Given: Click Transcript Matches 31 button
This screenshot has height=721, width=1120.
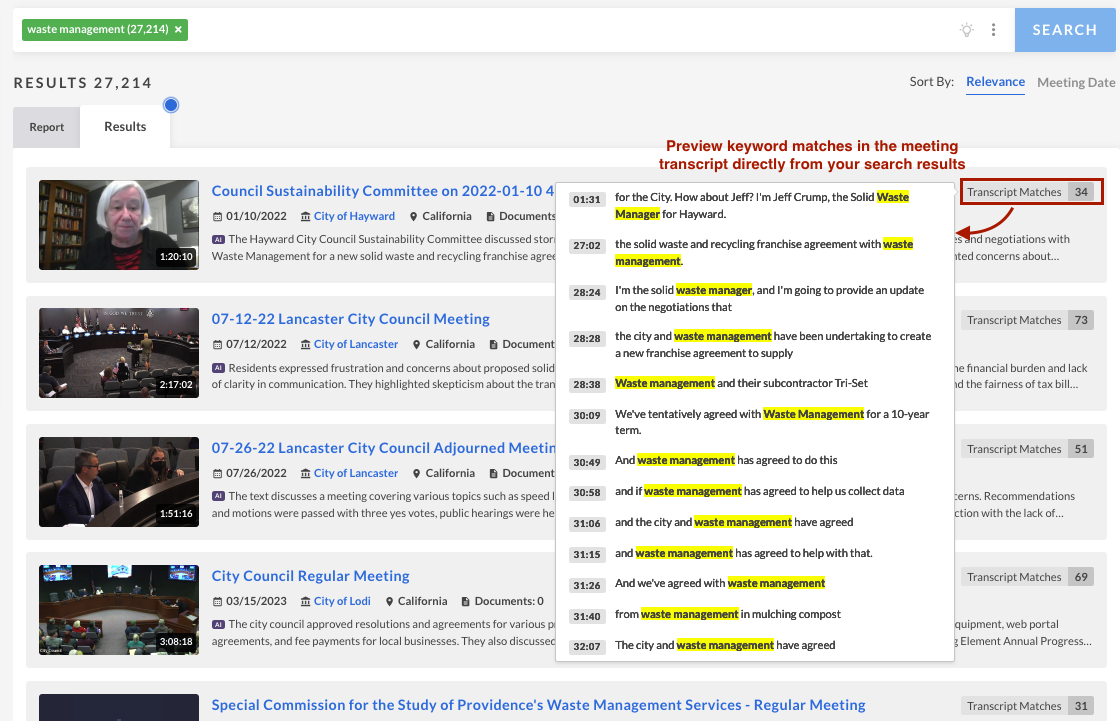Looking at the screenshot, I should click(x=1027, y=706).
